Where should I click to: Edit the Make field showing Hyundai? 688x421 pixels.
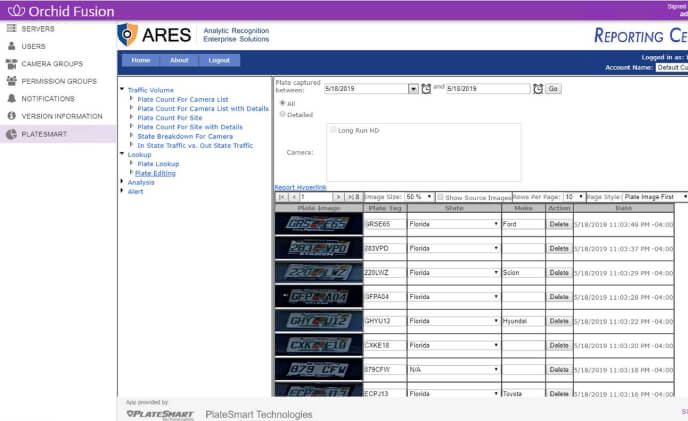point(523,321)
